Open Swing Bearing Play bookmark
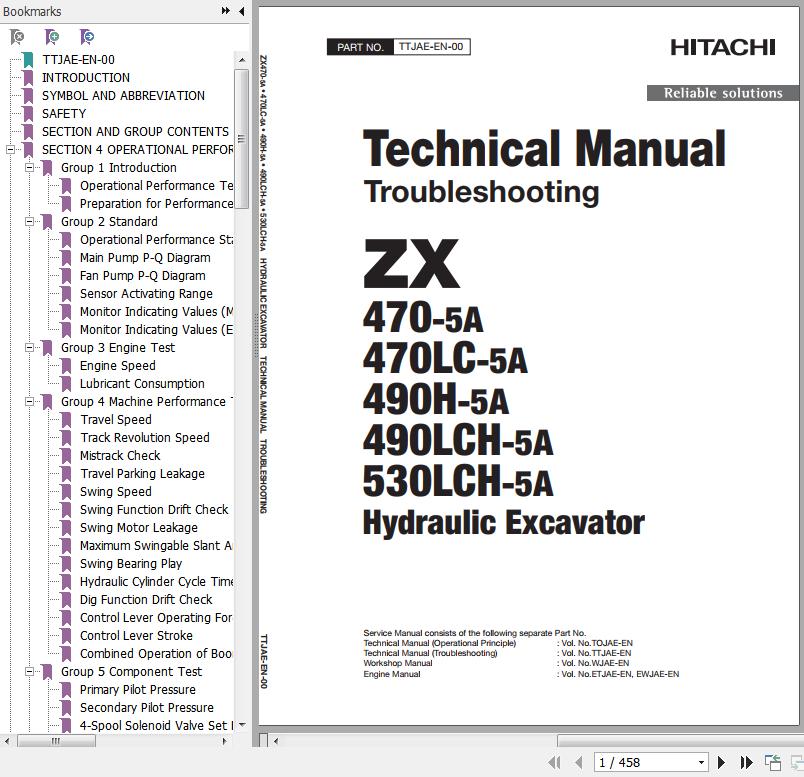The height and width of the screenshot is (777, 804). click(131, 563)
